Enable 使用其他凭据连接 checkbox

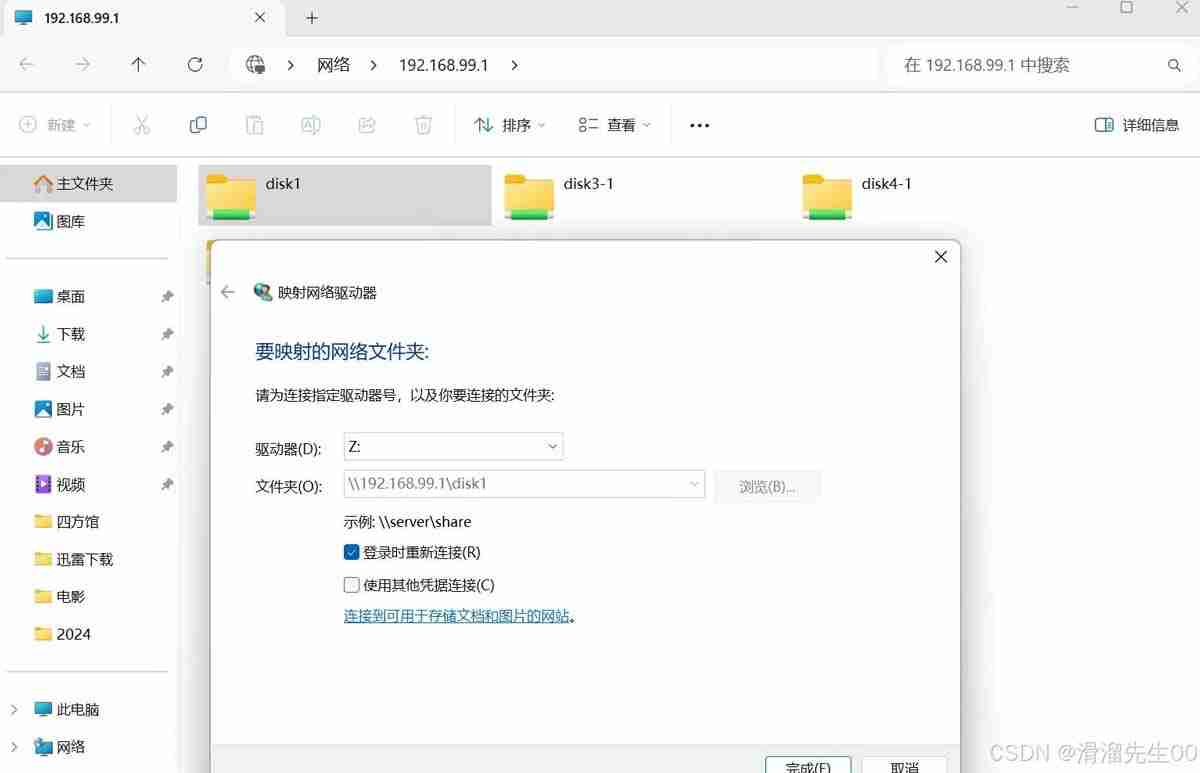click(351, 584)
